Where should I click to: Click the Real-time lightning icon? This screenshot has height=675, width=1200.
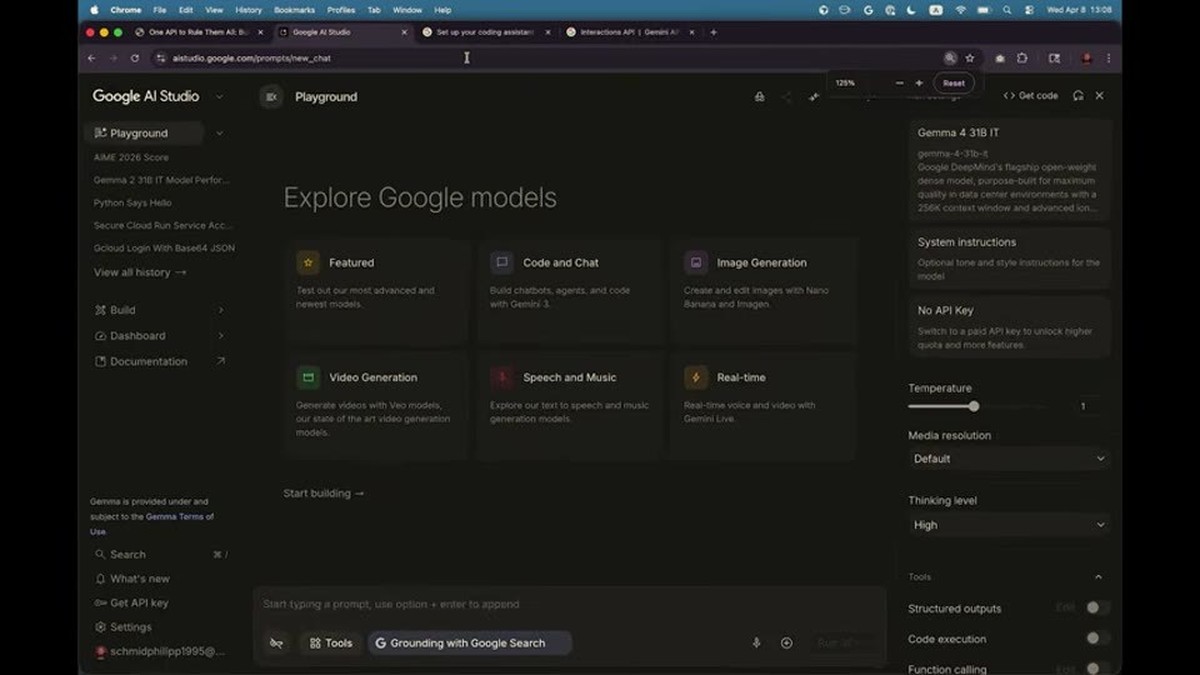(x=696, y=377)
